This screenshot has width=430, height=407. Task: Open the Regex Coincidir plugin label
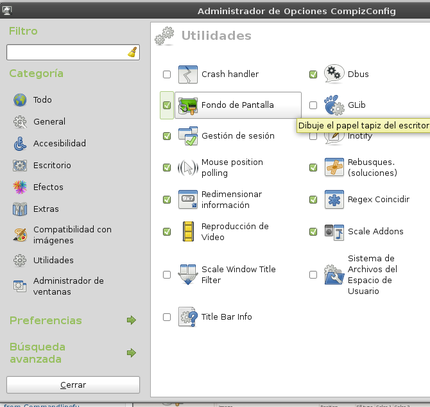point(378,199)
